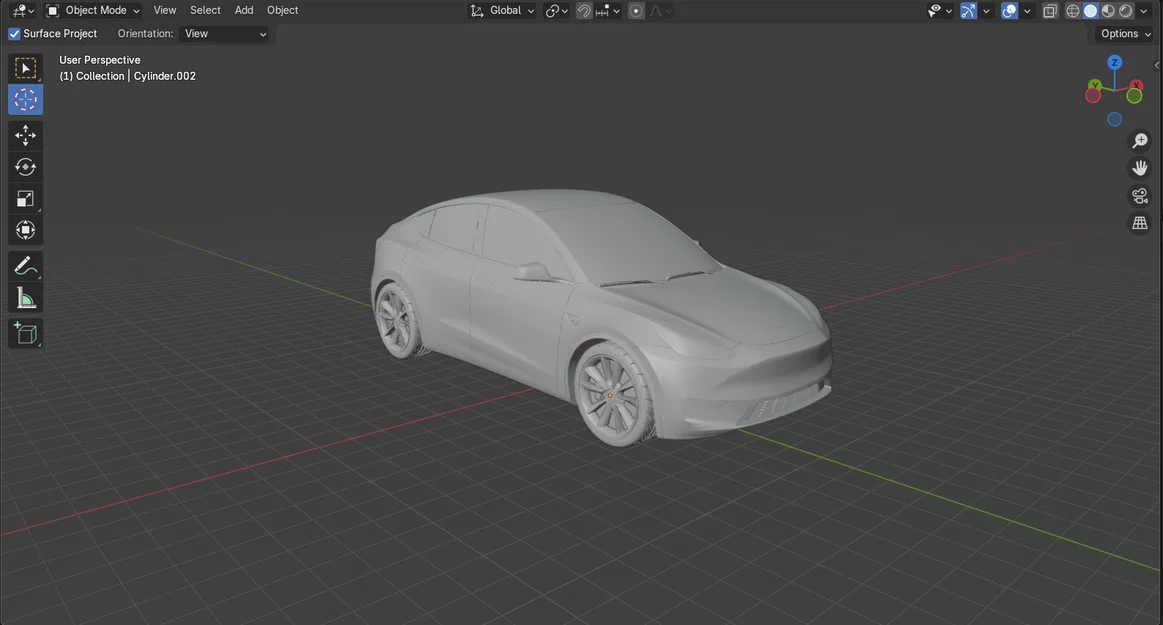Select the Scale tool

click(x=25, y=198)
